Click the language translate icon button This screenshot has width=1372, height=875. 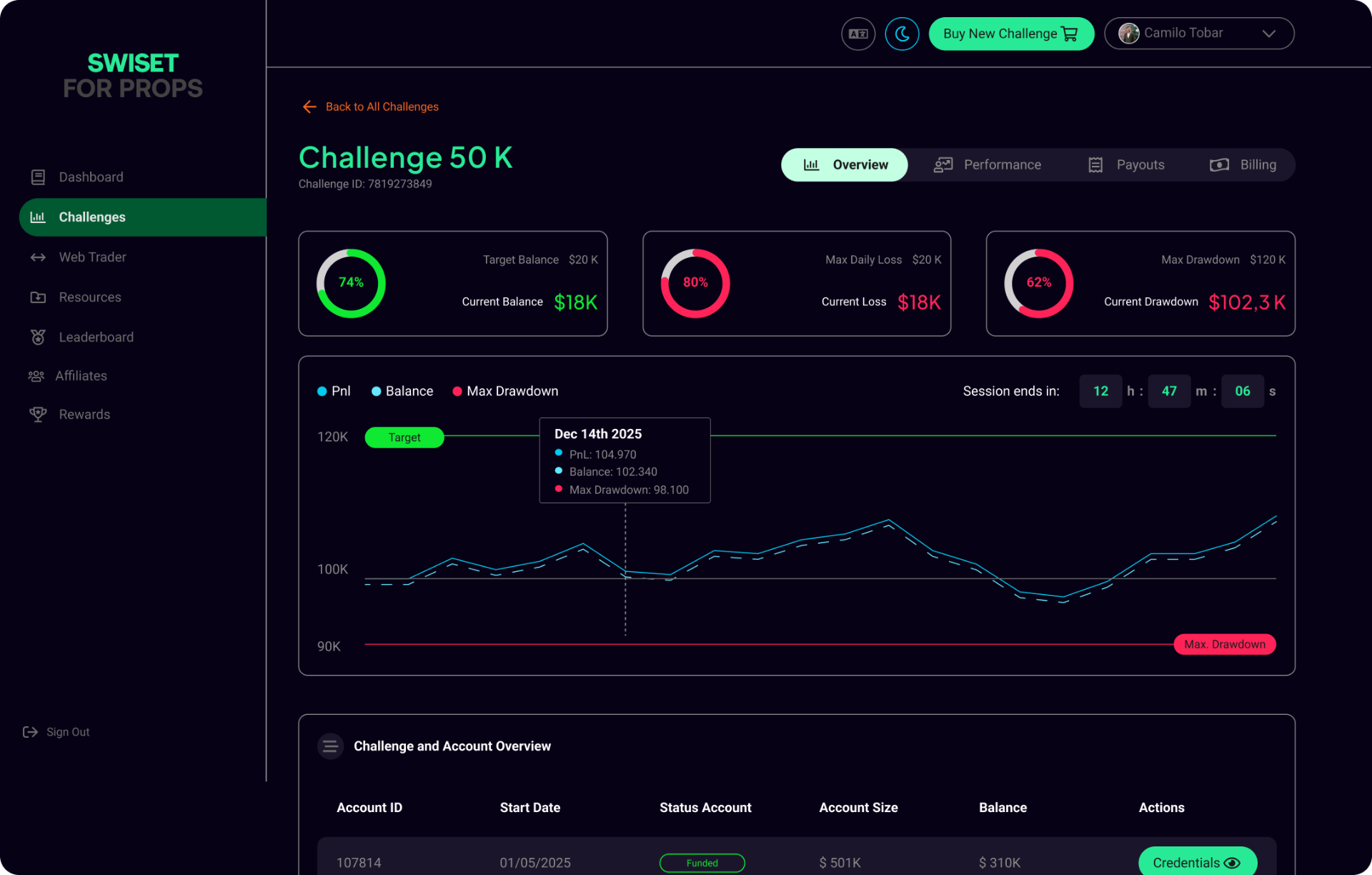(858, 34)
